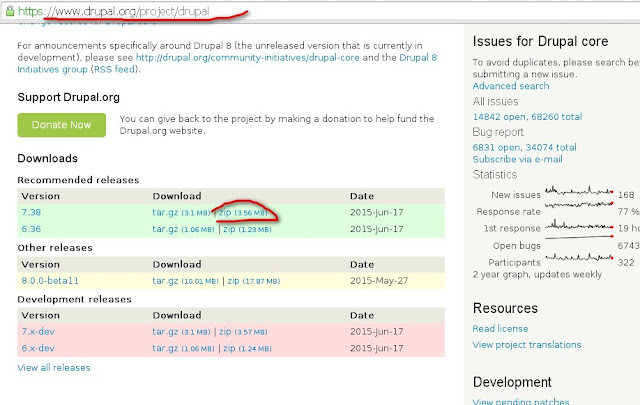Click the green padlock icon in address bar
Viewport: 640px width, 405px height.
coord(9,11)
